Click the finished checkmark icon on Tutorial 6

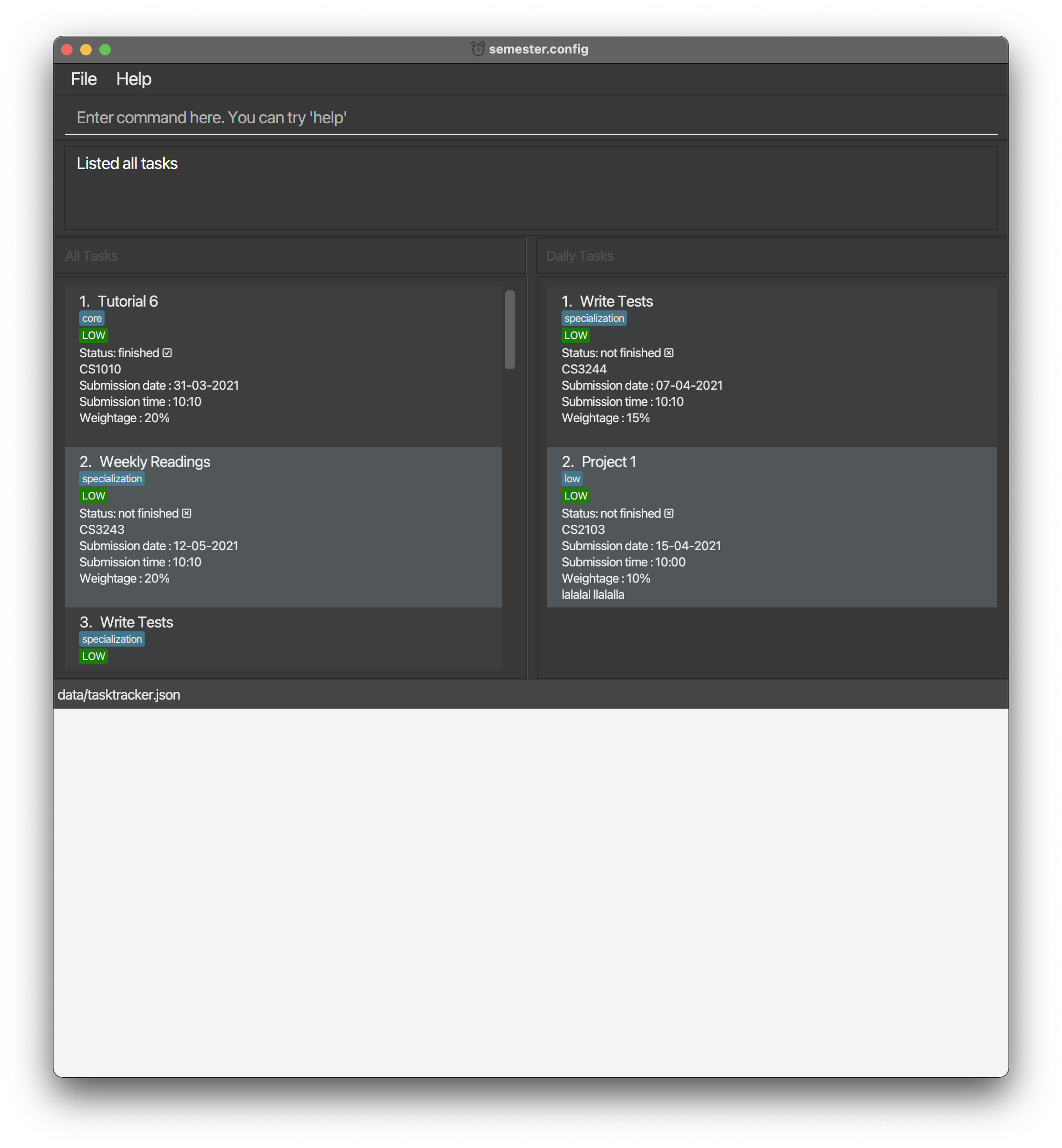pos(167,353)
